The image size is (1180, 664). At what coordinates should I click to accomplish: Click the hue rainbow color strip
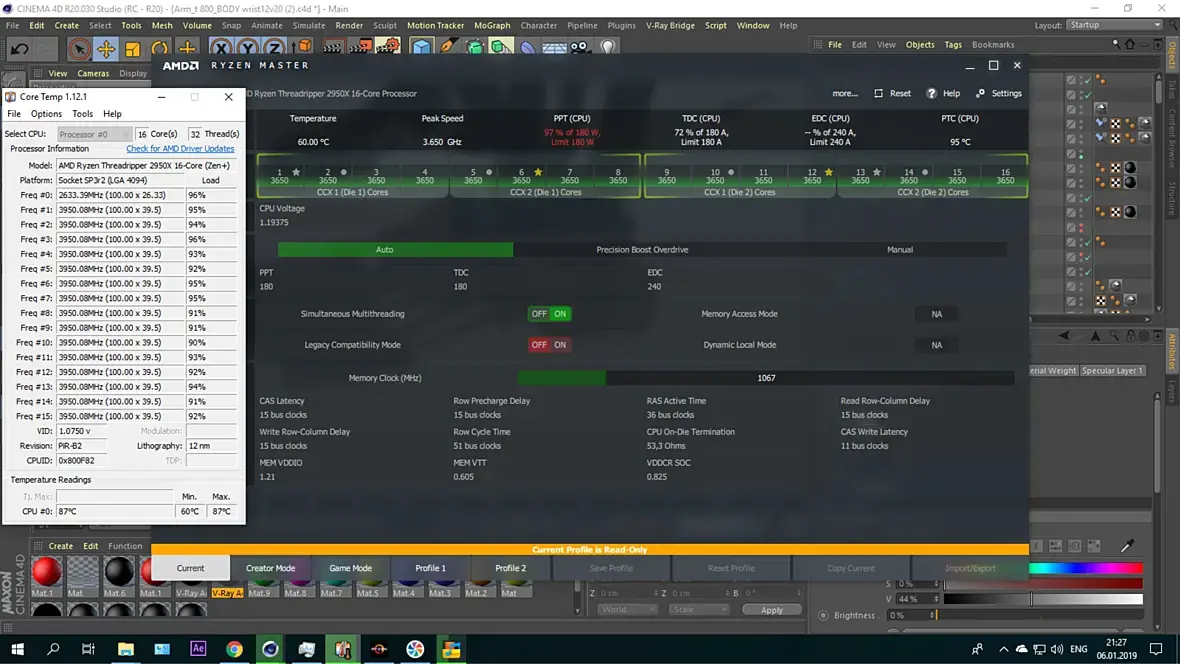[1085, 568]
